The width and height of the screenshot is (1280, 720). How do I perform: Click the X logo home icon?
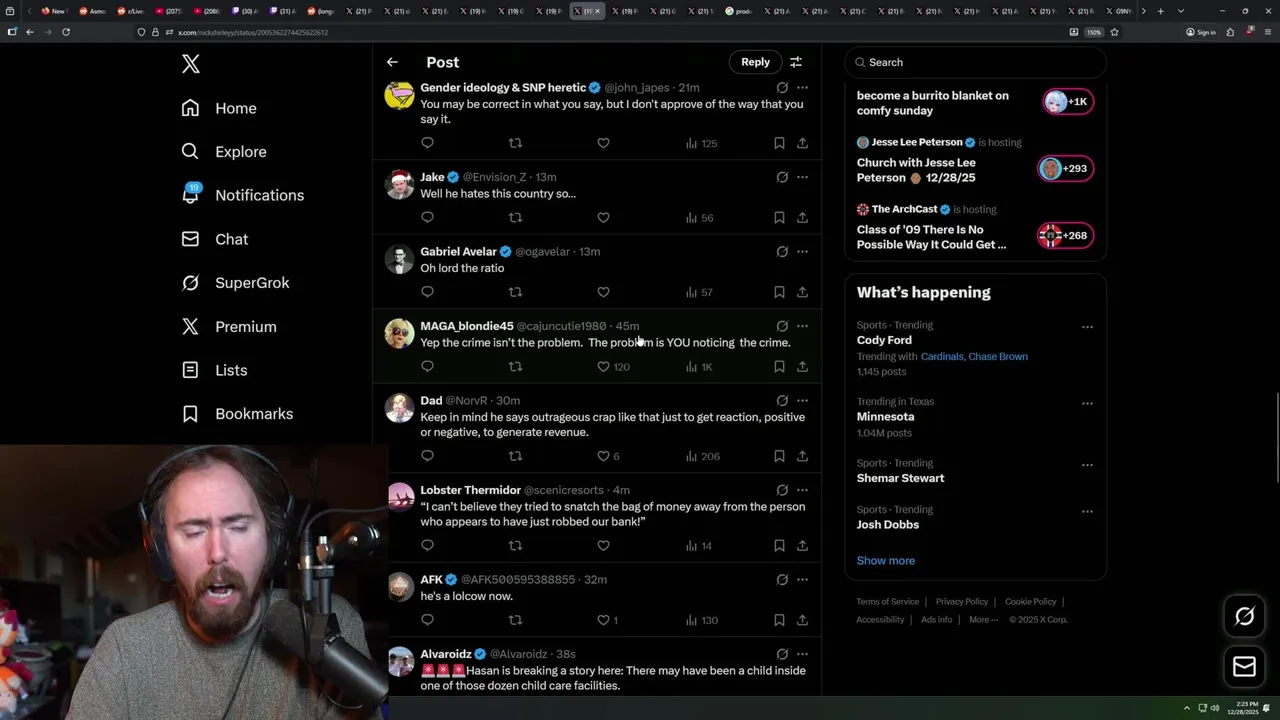tap(191, 64)
